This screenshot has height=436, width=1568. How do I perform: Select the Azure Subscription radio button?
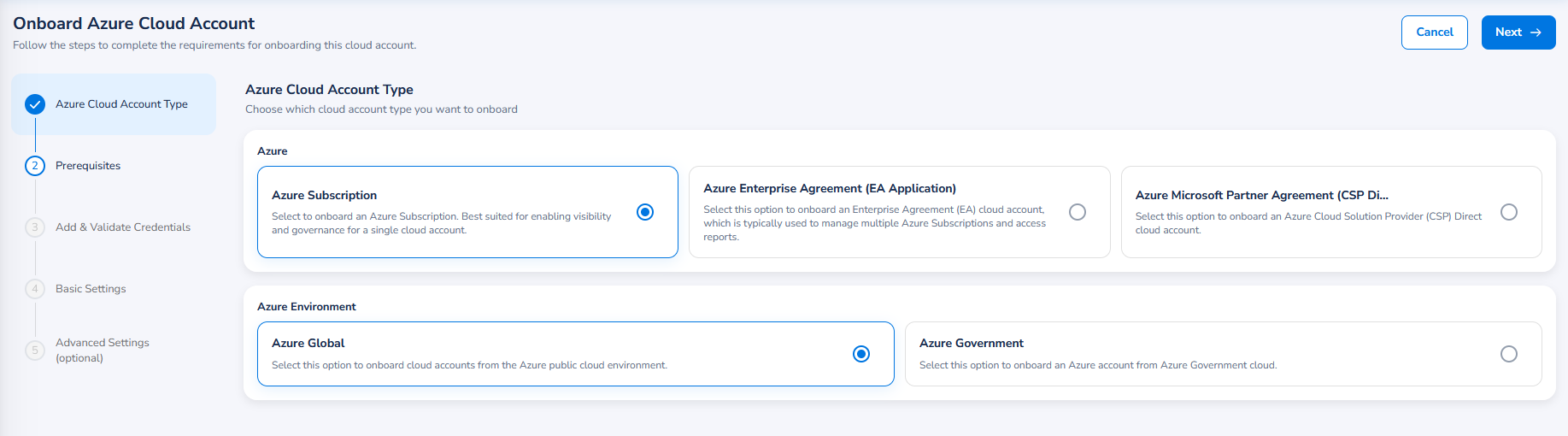[645, 212]
